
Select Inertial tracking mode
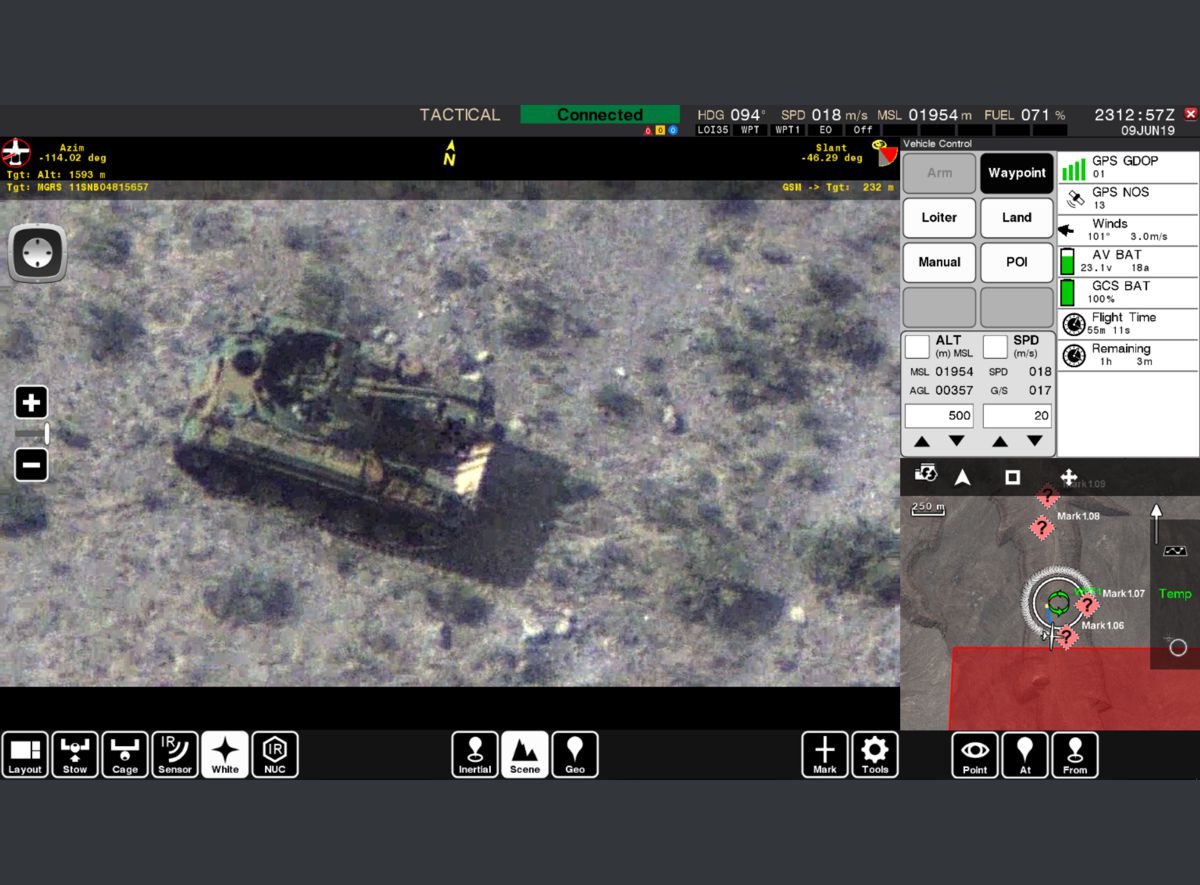coord(475,755)
